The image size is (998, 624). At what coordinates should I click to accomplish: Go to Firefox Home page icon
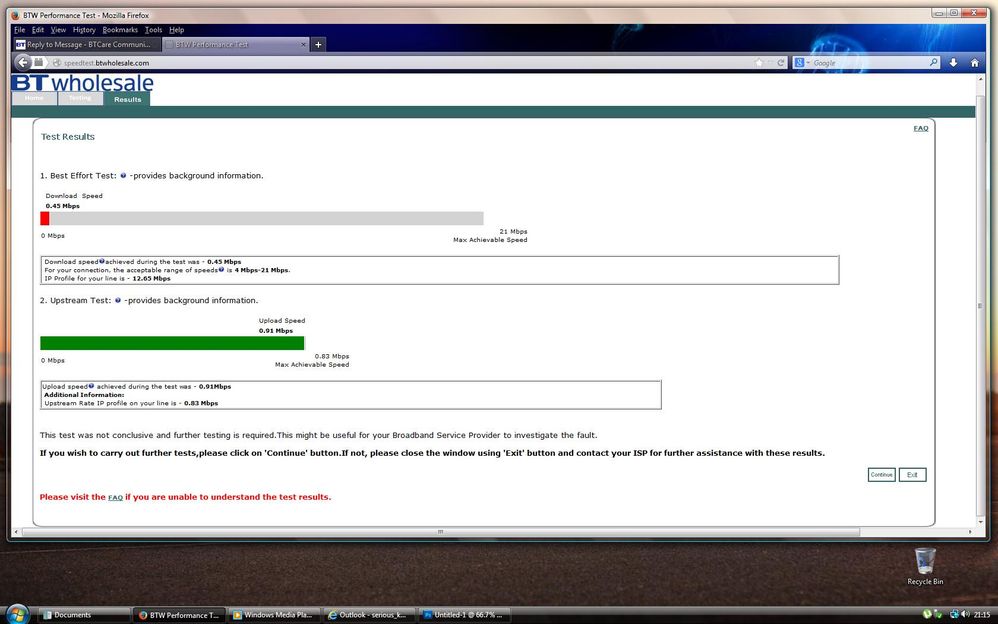pyautogui.click(x=974, y=62)
